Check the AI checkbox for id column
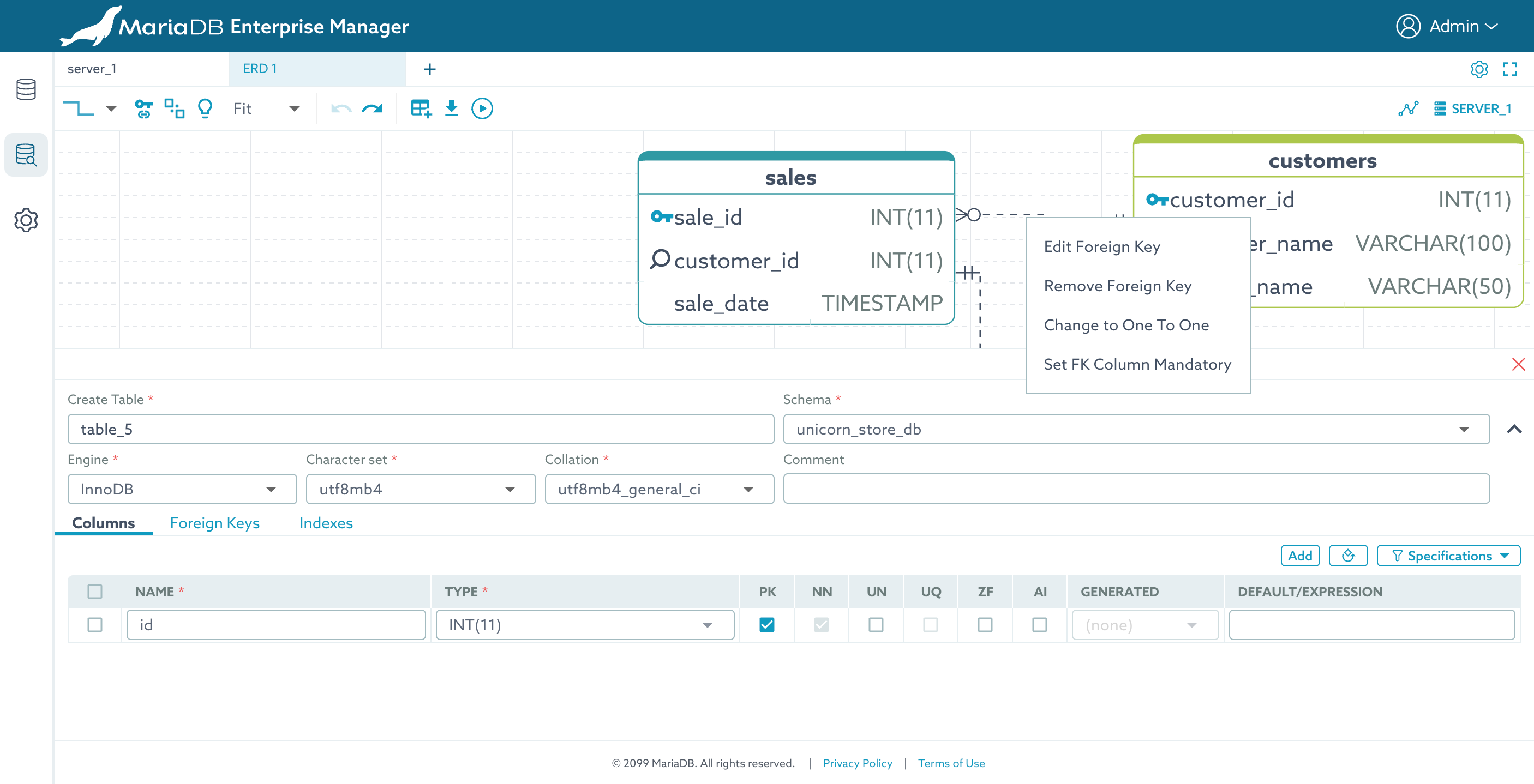The width and height of the screenshot is (1534, 784). pyautogui.click(x=1039, y=624)
